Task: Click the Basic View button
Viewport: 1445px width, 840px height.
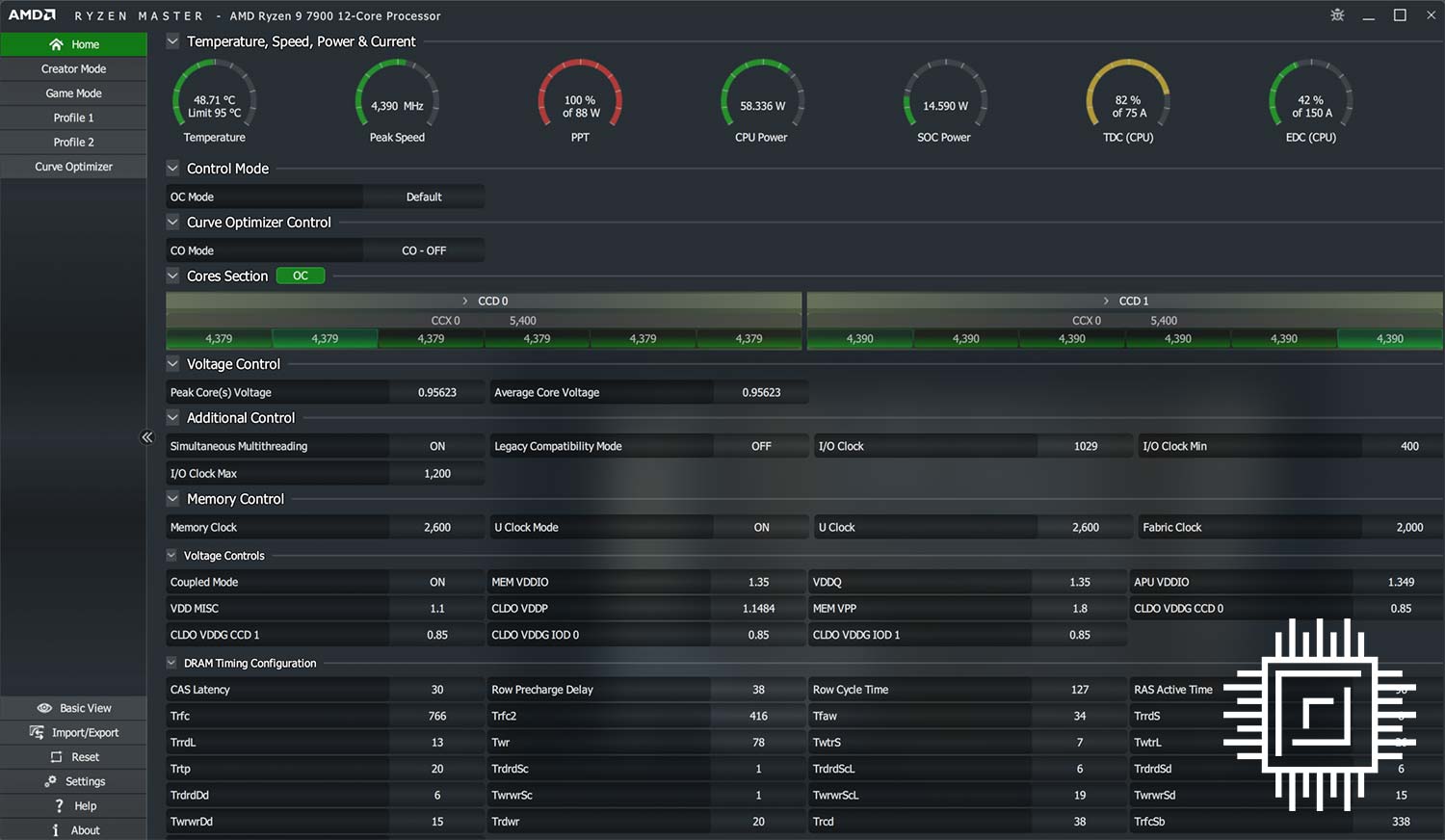Action: (x=73, y=708)
